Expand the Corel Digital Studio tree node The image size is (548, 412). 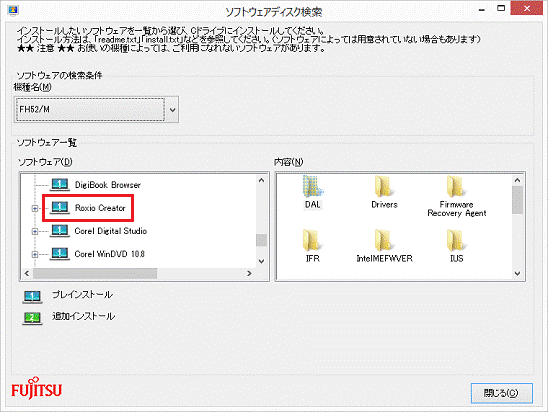(35, 231)
